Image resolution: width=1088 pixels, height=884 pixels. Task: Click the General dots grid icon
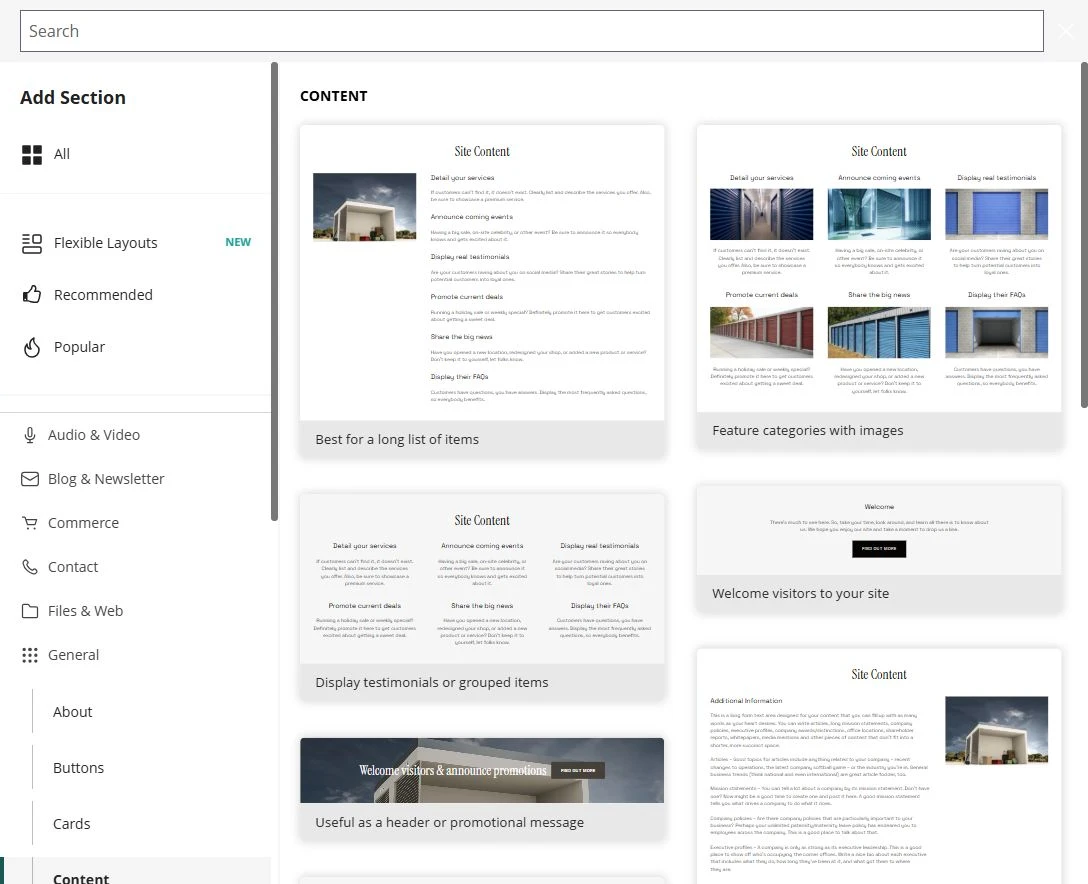(x=30, y=655)
